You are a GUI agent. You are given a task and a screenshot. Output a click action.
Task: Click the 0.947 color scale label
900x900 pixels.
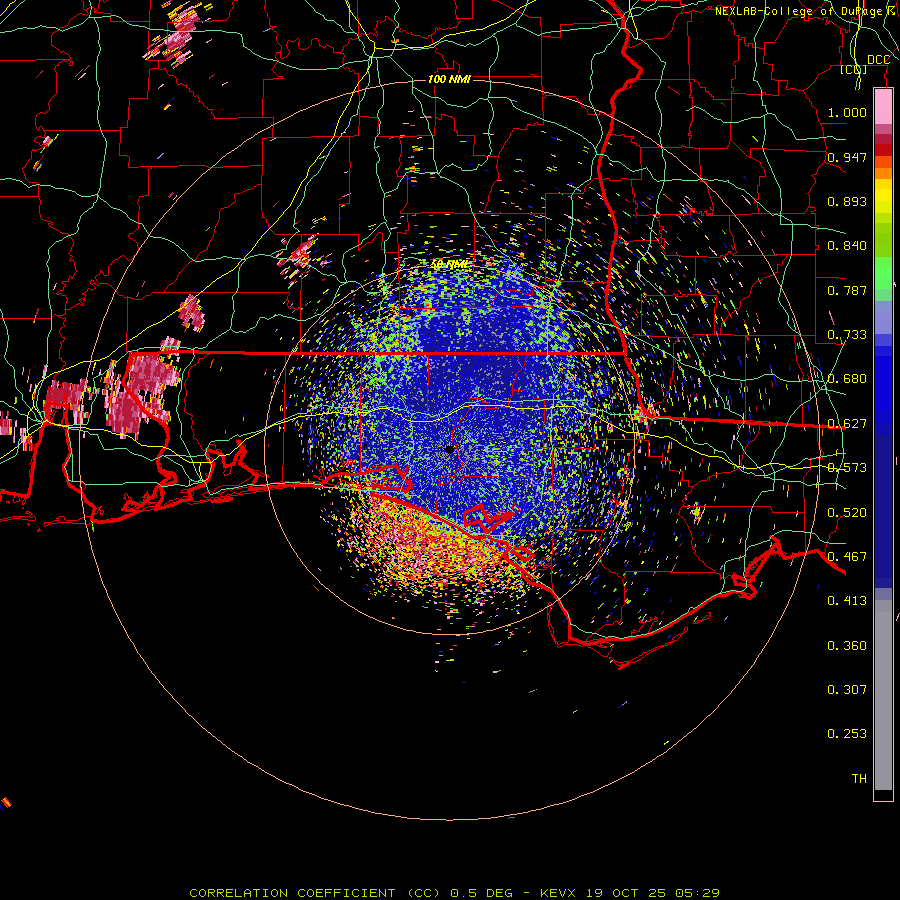coord(847,157)
